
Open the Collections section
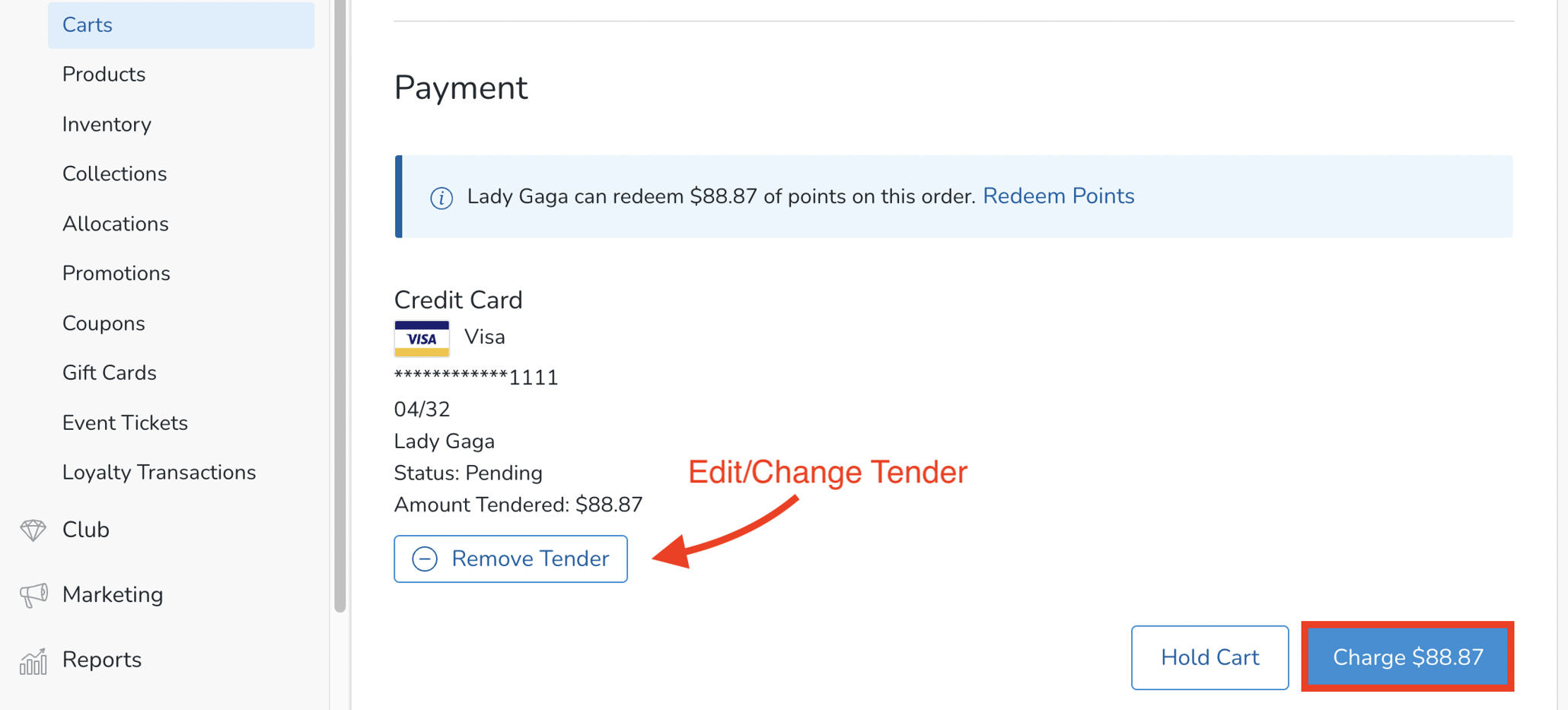[x=114, y=174]
